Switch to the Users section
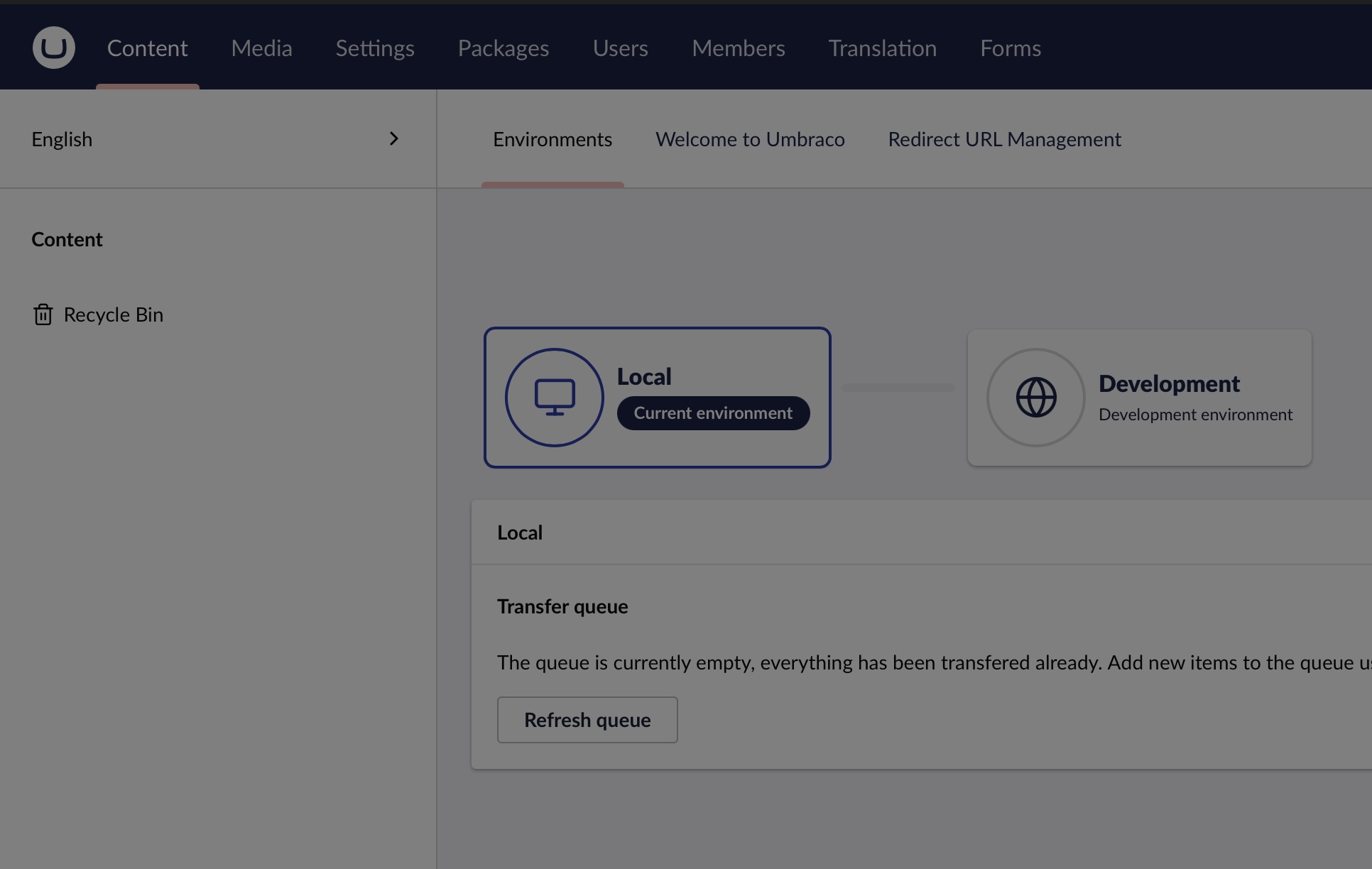 click(x=620, y=48)
